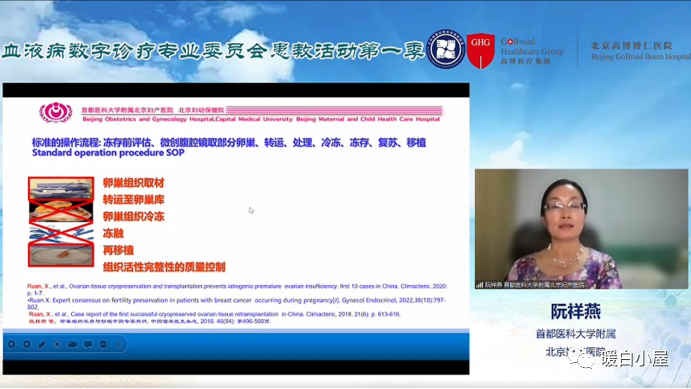Click the text 首都医科大学附属 under speaker name
The height and width of the screenshot is (389, 691).
(576, 334)
